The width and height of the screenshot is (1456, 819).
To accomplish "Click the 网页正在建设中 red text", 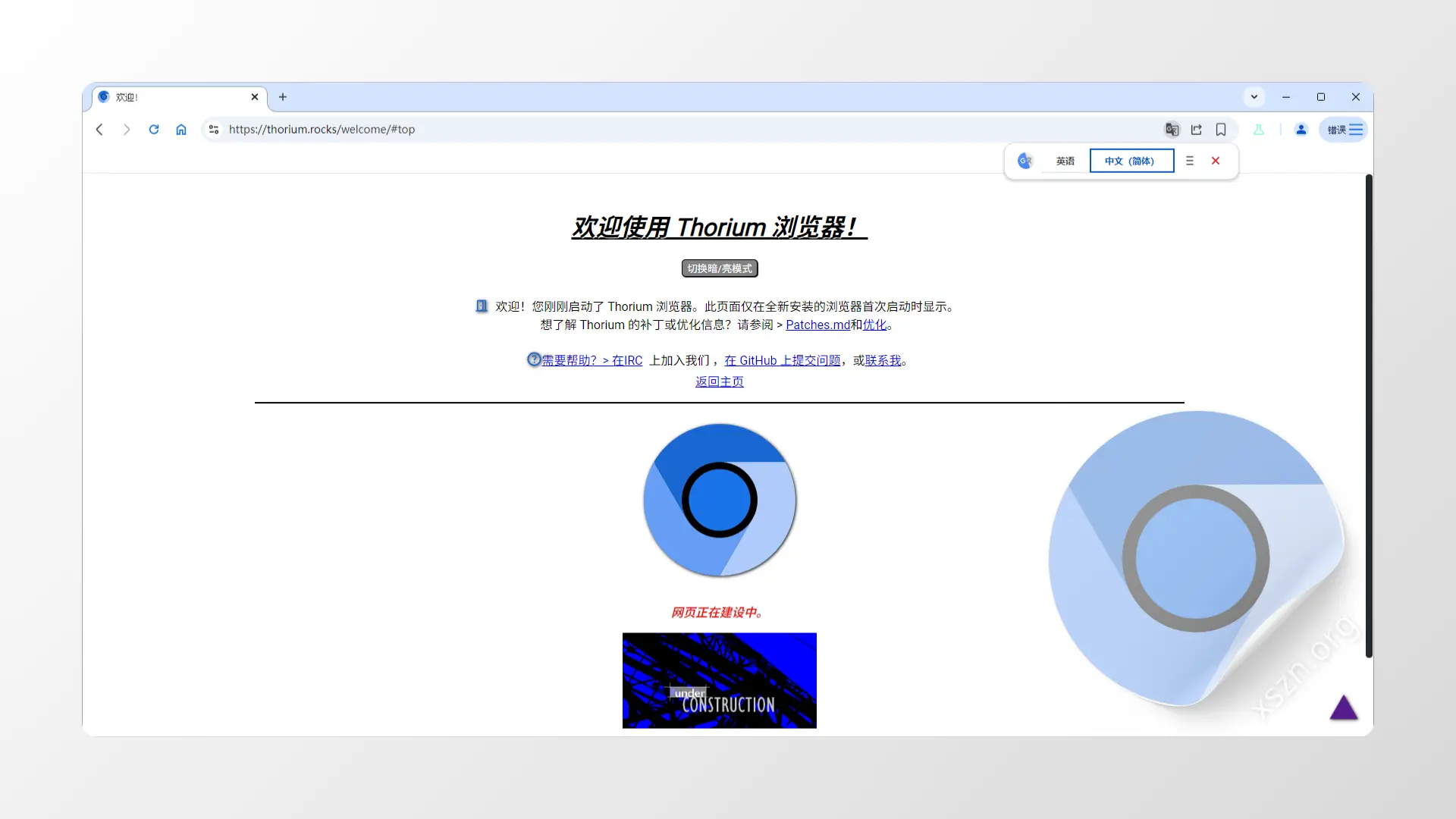I will click(x=717, y=613).
